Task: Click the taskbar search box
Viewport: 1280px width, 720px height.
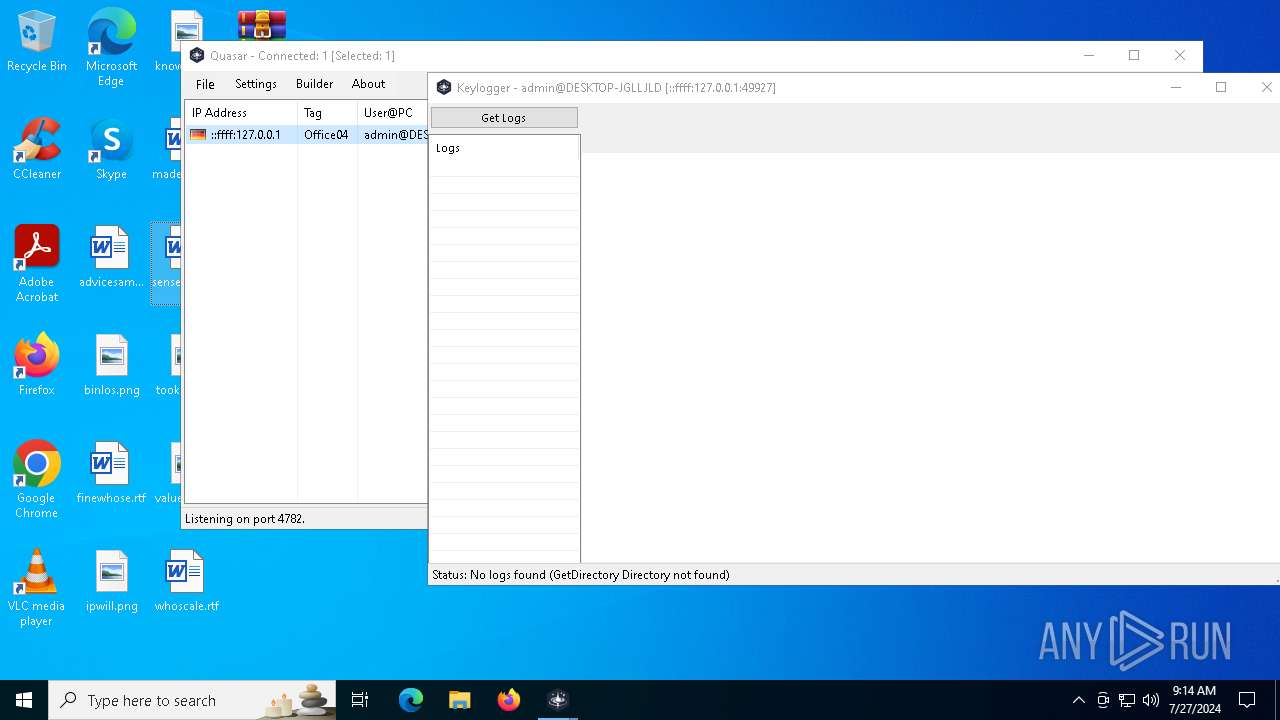Action: (192, 700)
